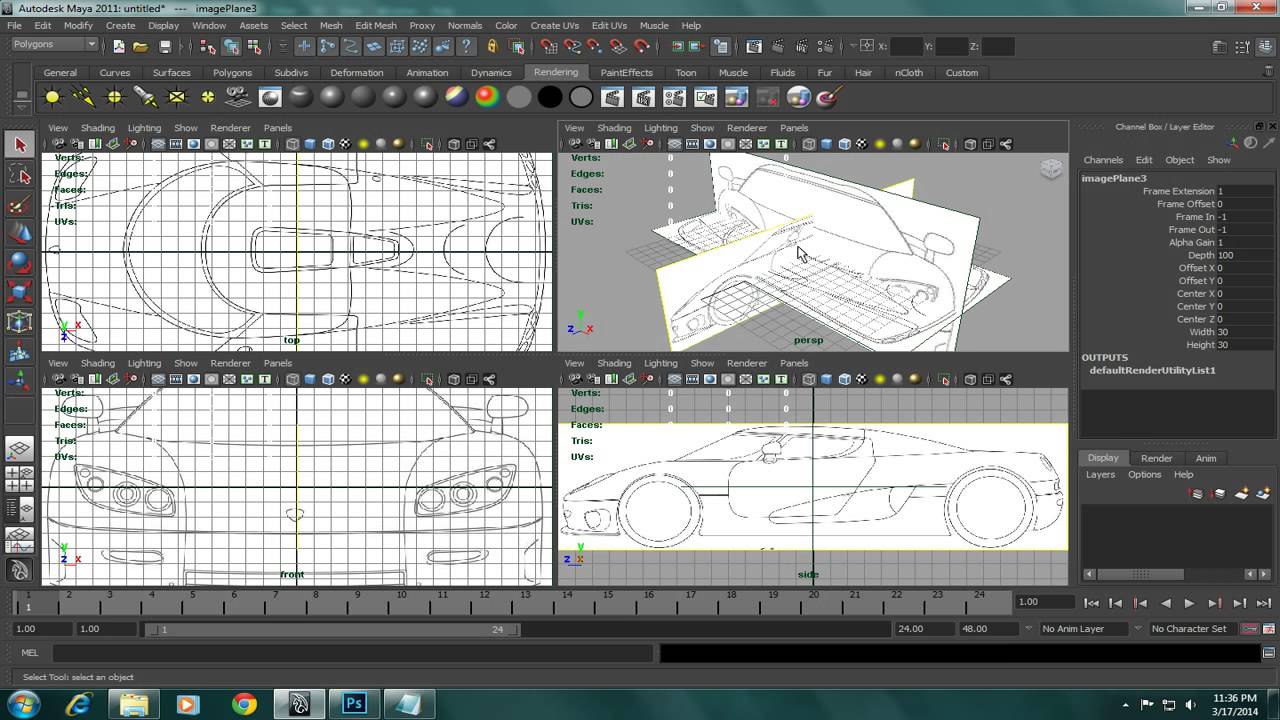1280x720 pixels.
Task: Click the Directional Light shelf icon
Action: (83, 97)
